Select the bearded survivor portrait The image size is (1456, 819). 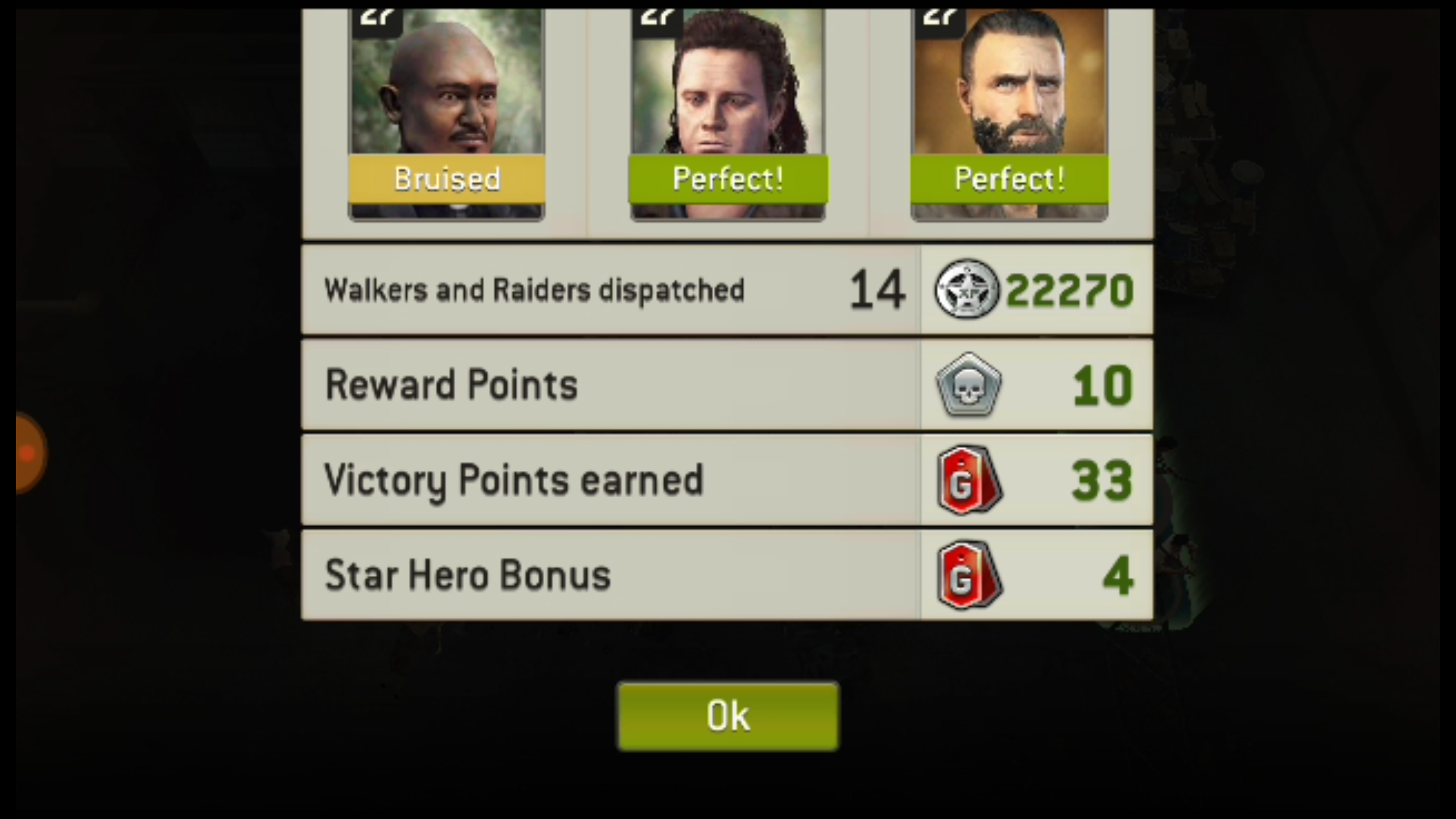tap(1009, 114)
